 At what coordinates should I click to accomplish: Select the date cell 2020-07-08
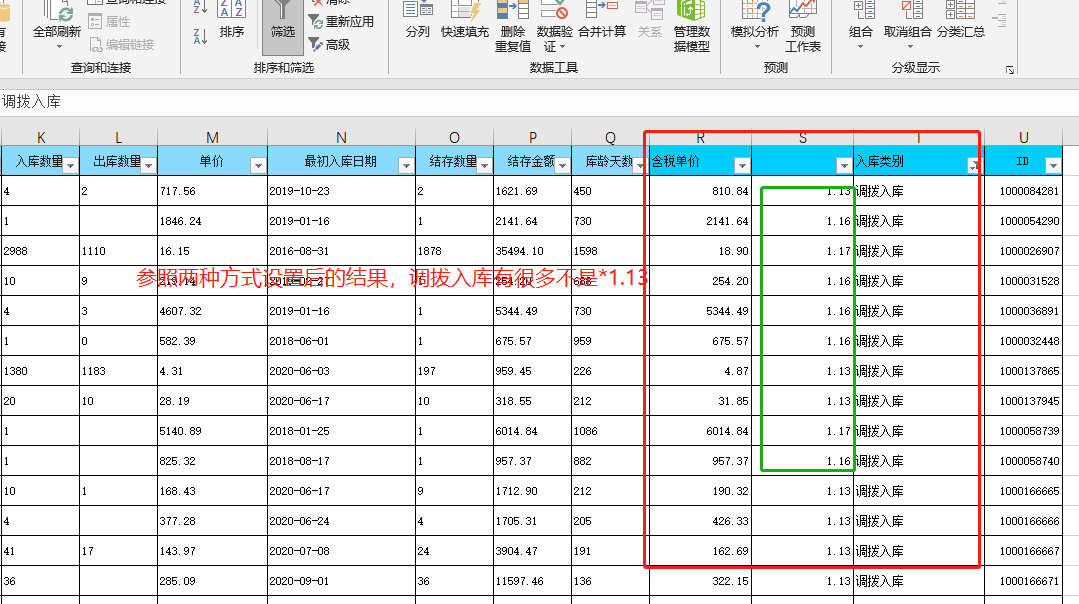(x=341, y=551)
